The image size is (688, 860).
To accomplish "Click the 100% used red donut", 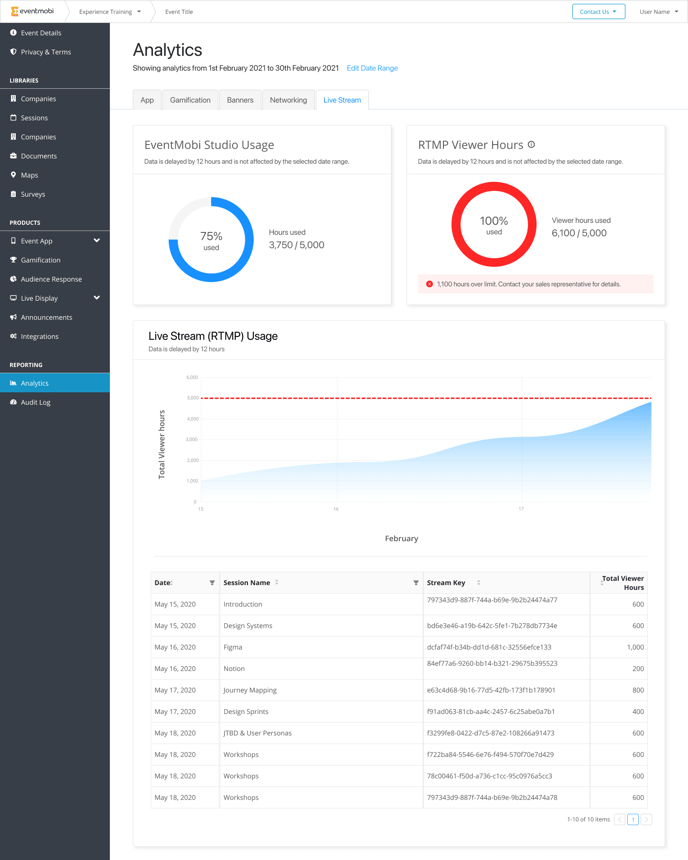I will tap(494, 224).
